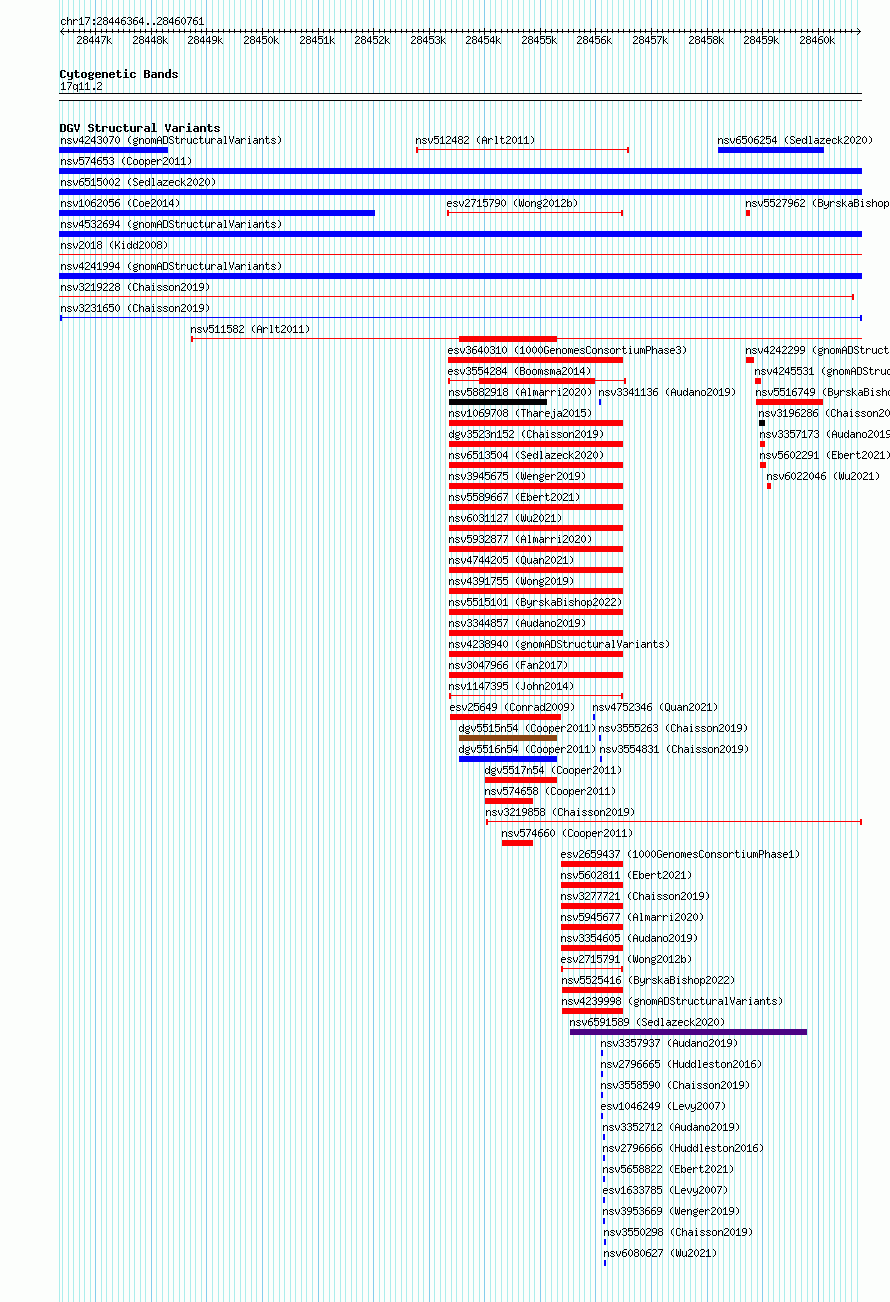
Task: Click the nsv4241994 (gnomADStructuralVariants) label
Action: point(171,266)
